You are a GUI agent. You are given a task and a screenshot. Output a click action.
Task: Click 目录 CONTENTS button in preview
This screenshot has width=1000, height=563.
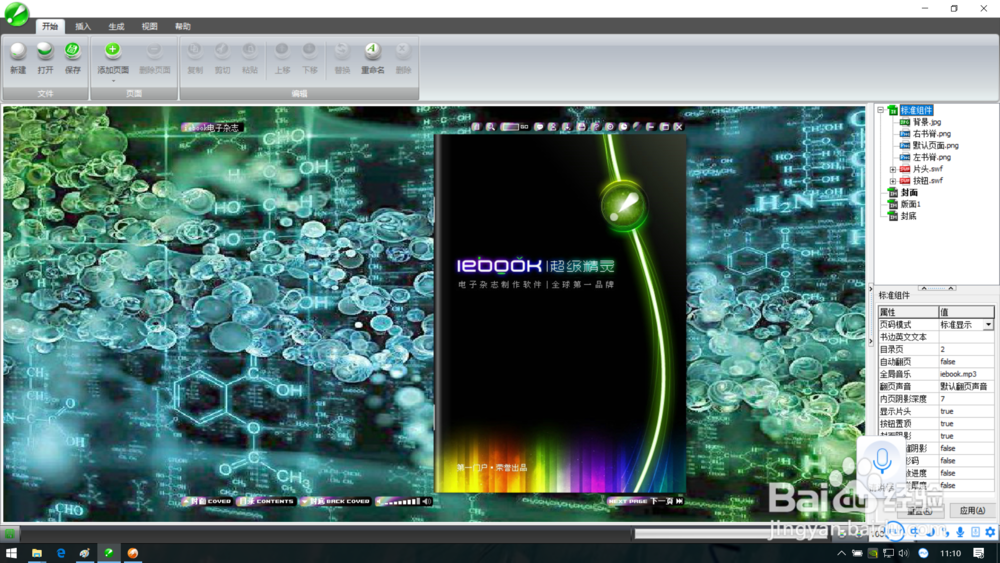pyautogui.click(x=266, y=501)
